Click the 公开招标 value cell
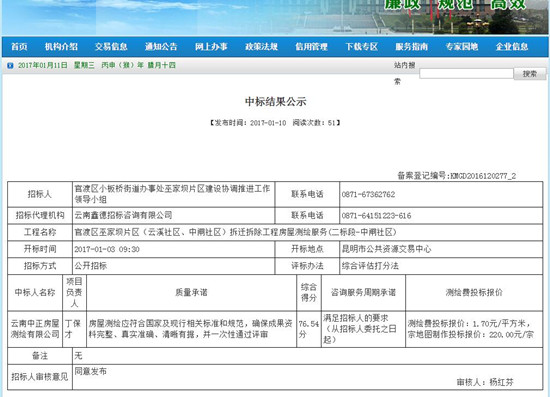550x397 pixels. click(173, 266)
